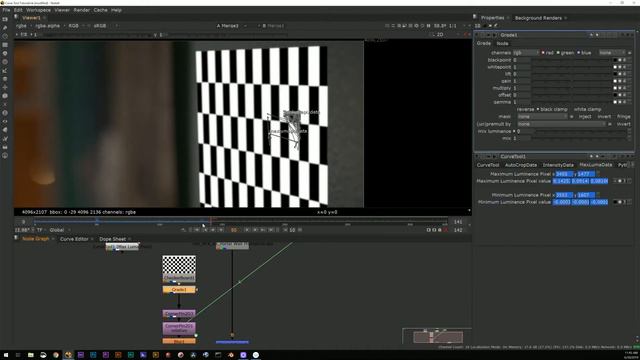This screenshot has width=640, height=360.
Task: Open the Node tab in Grade1 panel
Action: pyautogui.click(x=502, y=43)
